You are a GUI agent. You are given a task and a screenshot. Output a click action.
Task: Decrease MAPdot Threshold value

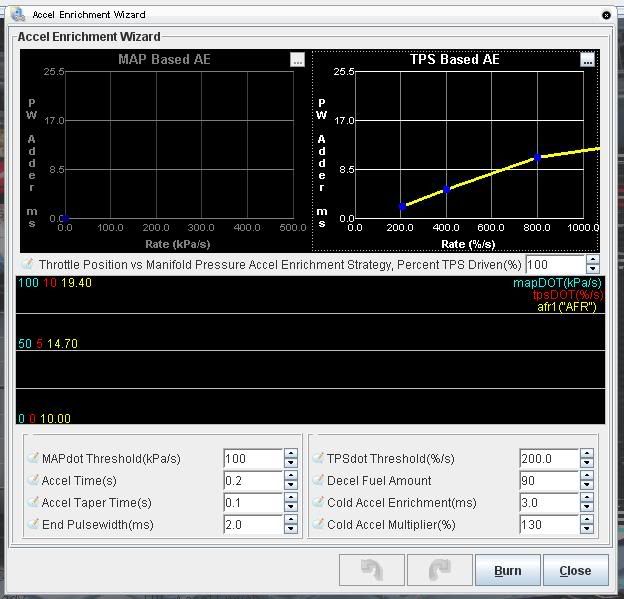point(291,463)
